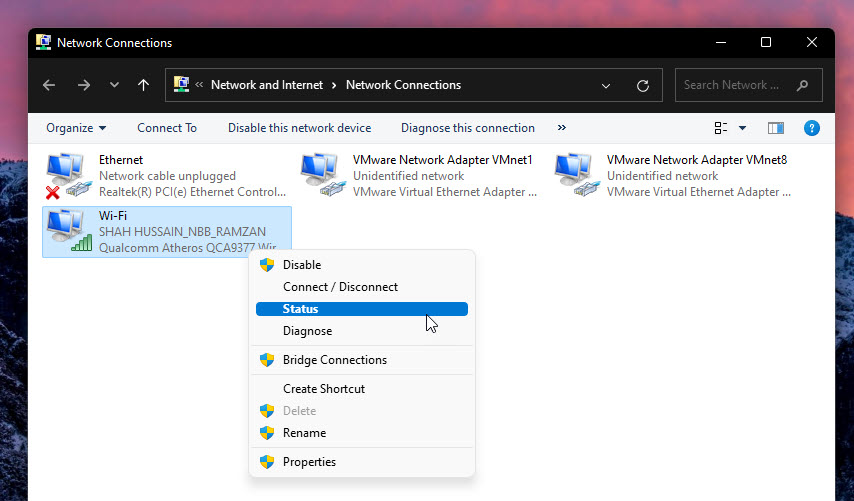Choose 'Connect / Disconnect' menu entry

click(x=362, y=287)
